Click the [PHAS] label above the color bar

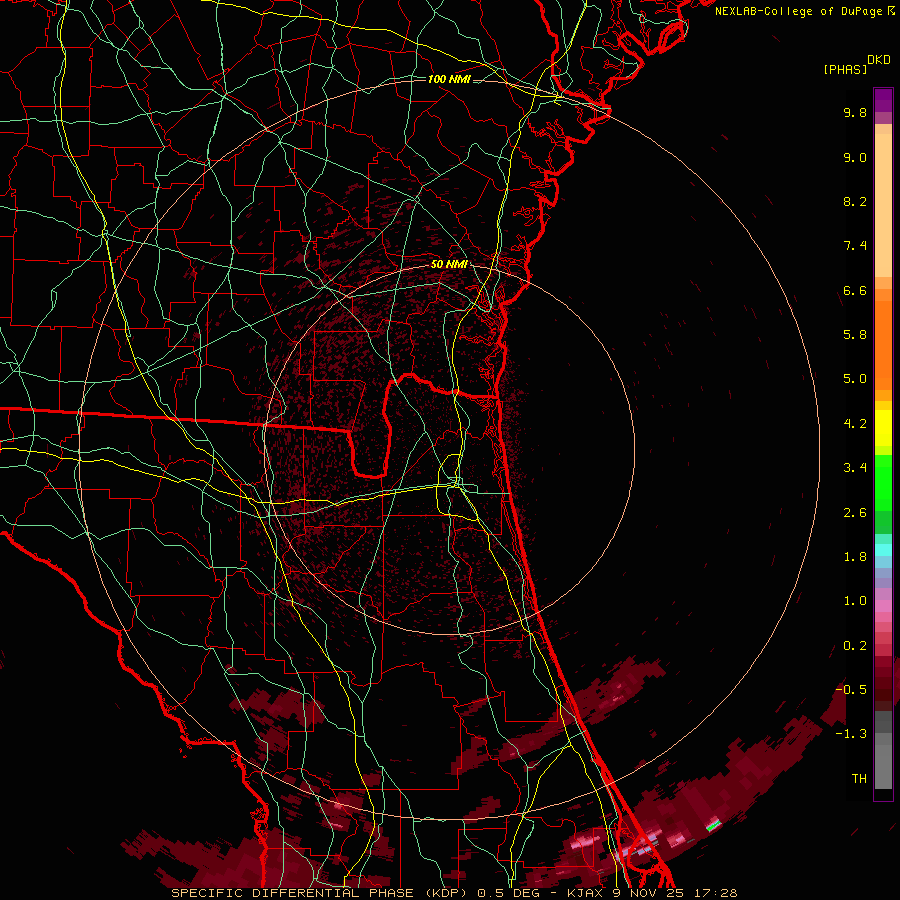tap(845, 69)
